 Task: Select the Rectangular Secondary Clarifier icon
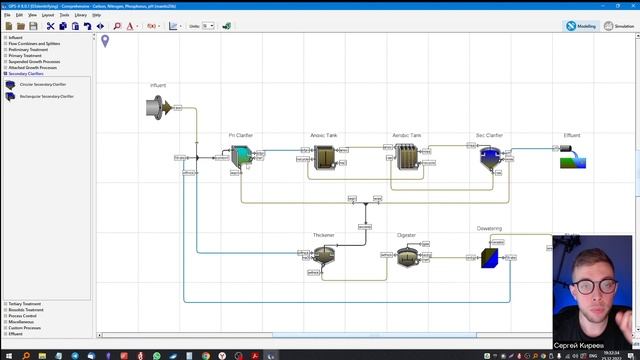[10, 96]
